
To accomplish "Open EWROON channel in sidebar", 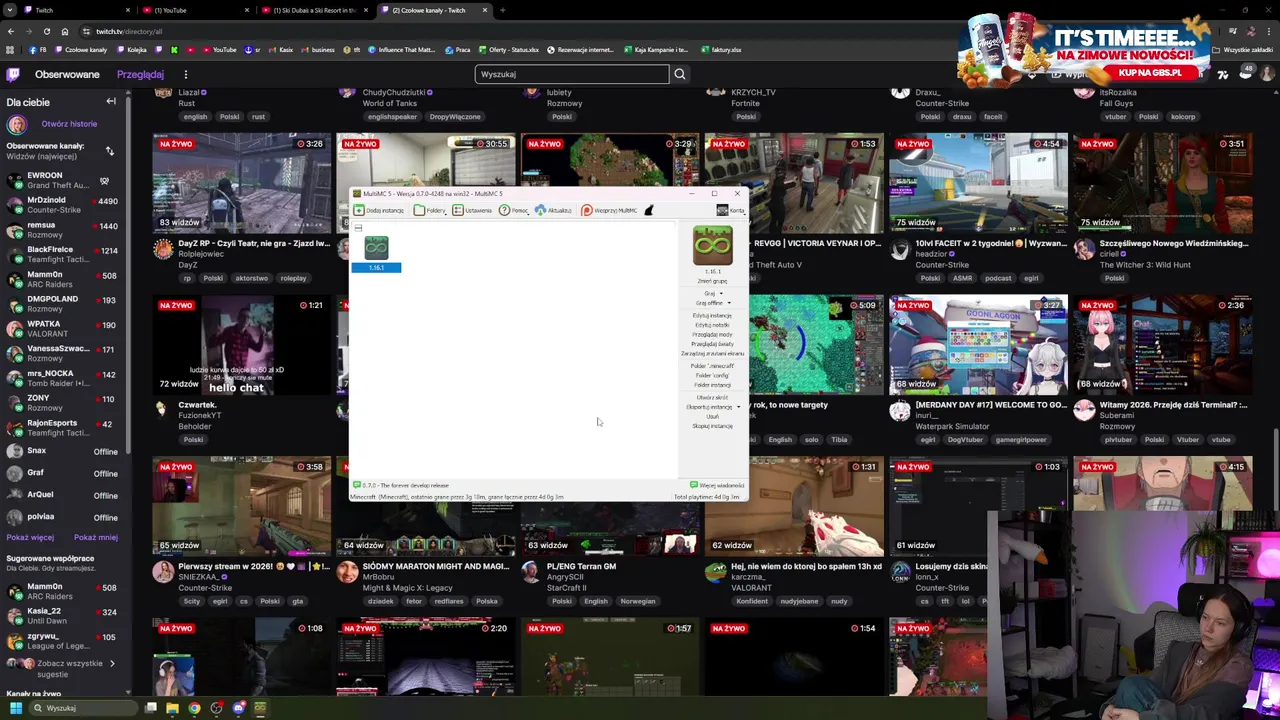I will [x=62, y=180].
